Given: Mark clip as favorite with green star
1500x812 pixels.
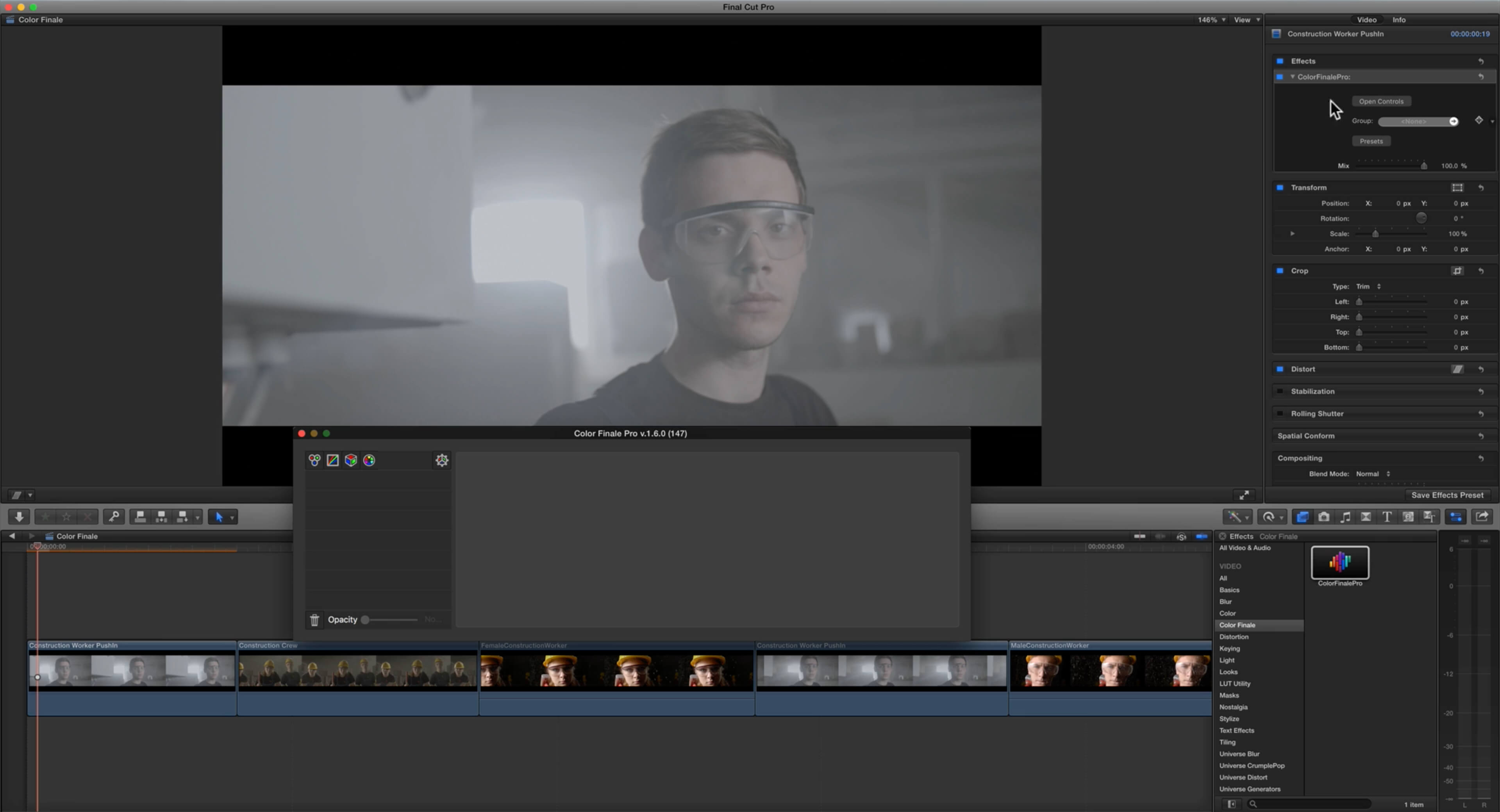Looking at the screenshot, I should coord(45,517).
